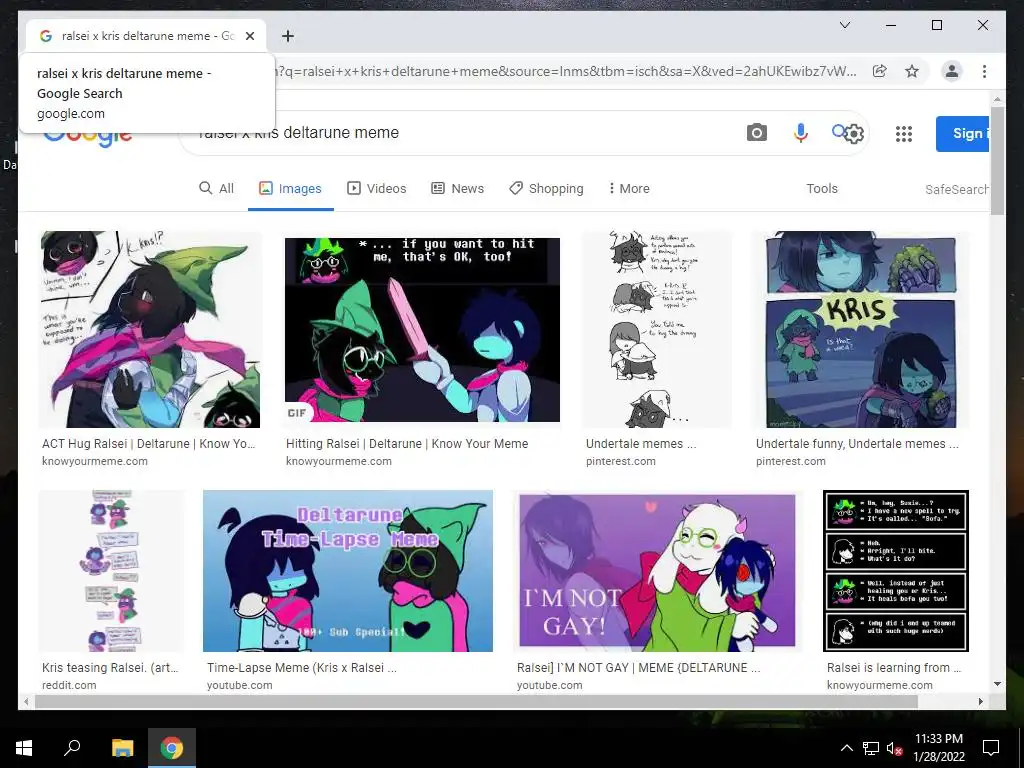Click the Time-Lapse Meme (Kris x Ralsei link
Screen dimensions: 1024x768
click(302, 668)
